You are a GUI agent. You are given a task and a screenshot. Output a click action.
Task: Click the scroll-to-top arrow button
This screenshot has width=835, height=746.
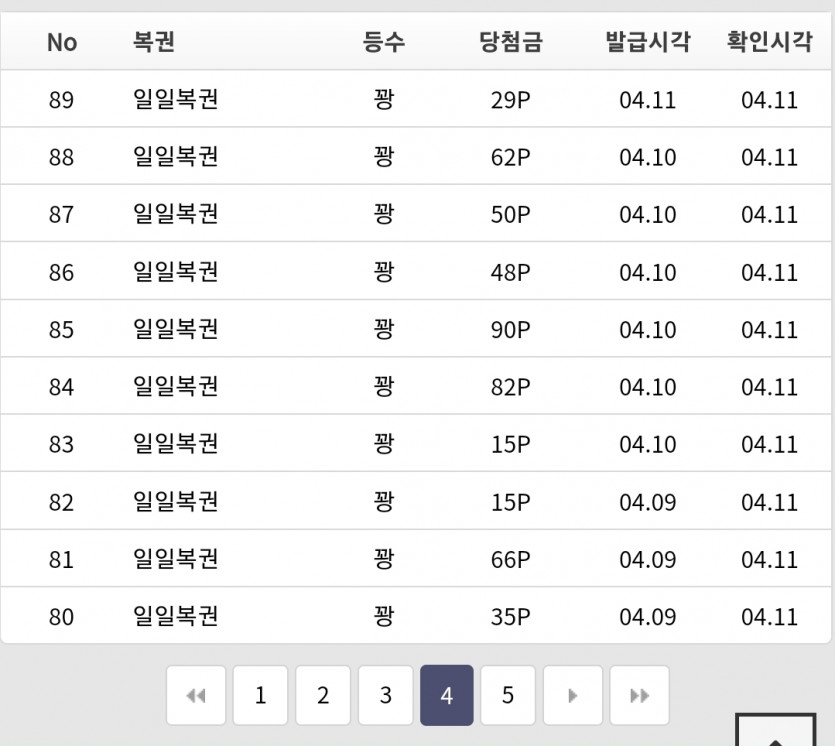click(775, 729)
